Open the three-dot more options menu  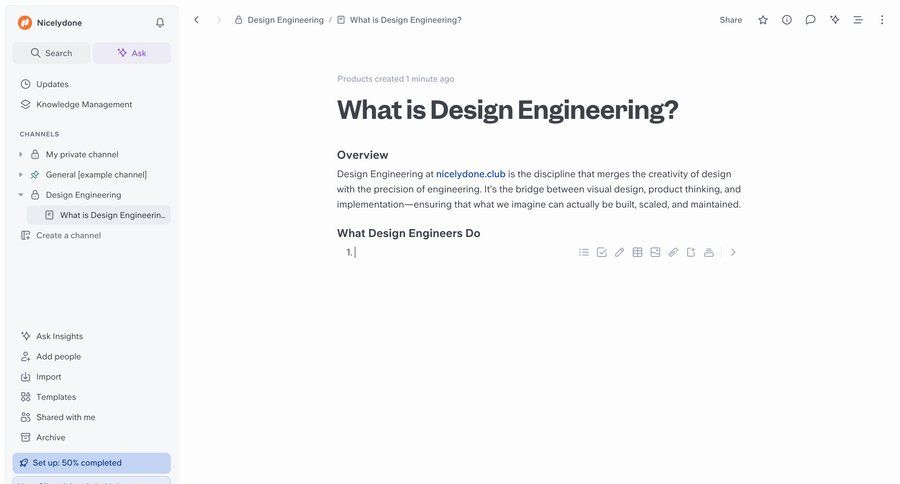[881, 20]
